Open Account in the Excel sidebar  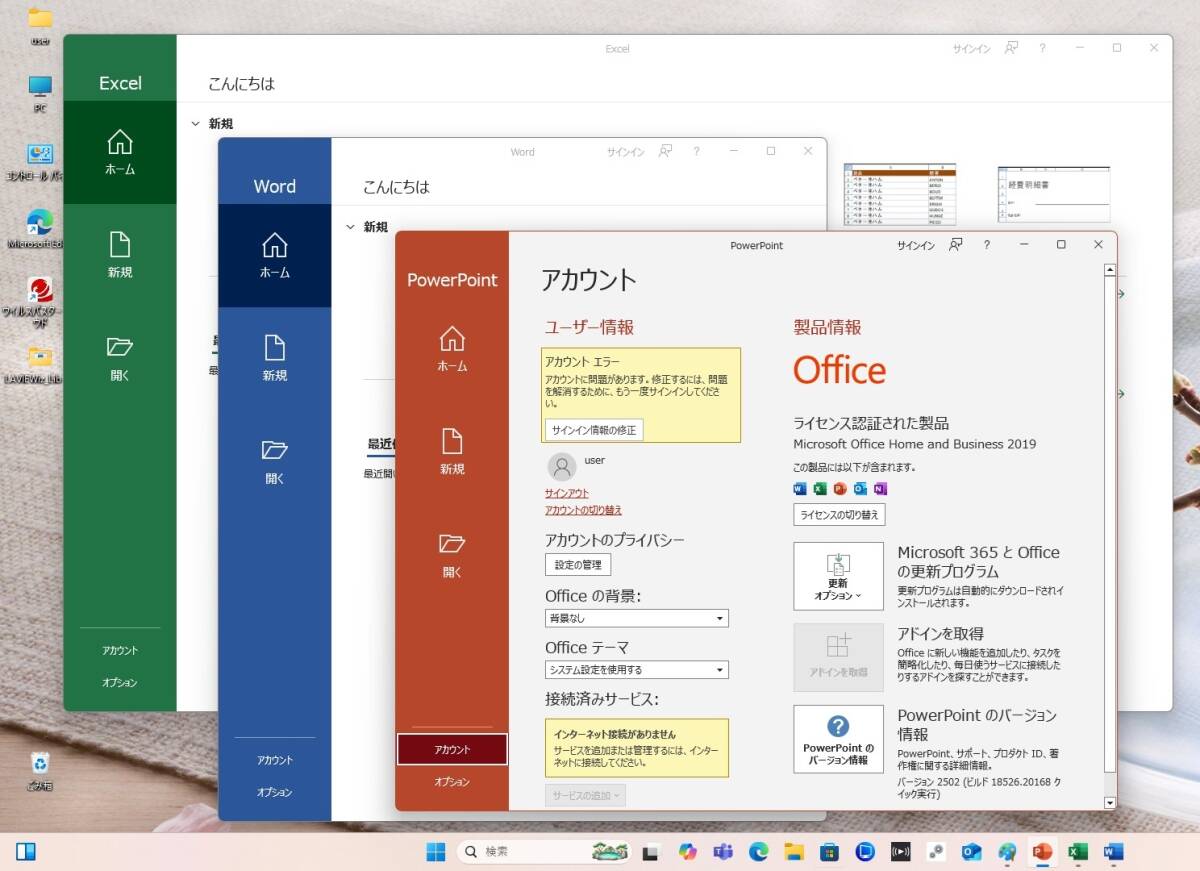coord(120,650)
